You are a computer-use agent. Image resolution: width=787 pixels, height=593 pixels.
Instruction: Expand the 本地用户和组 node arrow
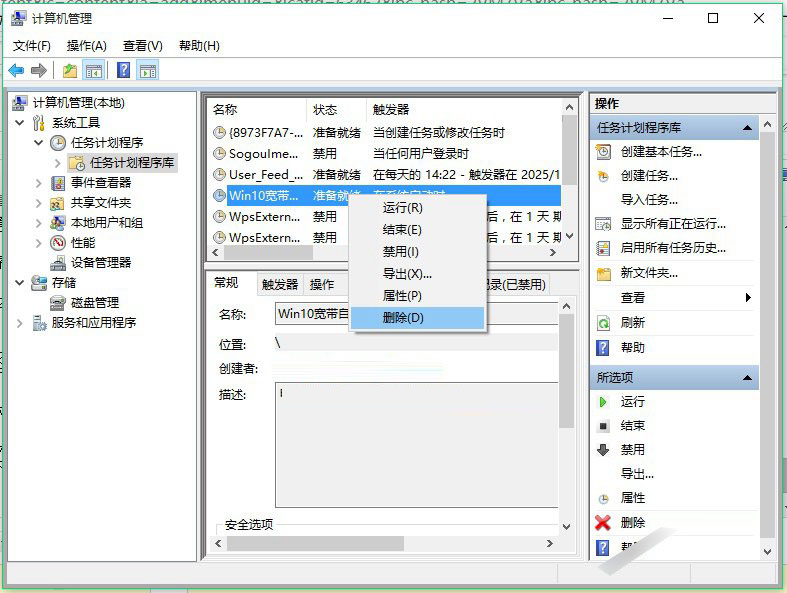pyautogui.click(x=39, y=223)
